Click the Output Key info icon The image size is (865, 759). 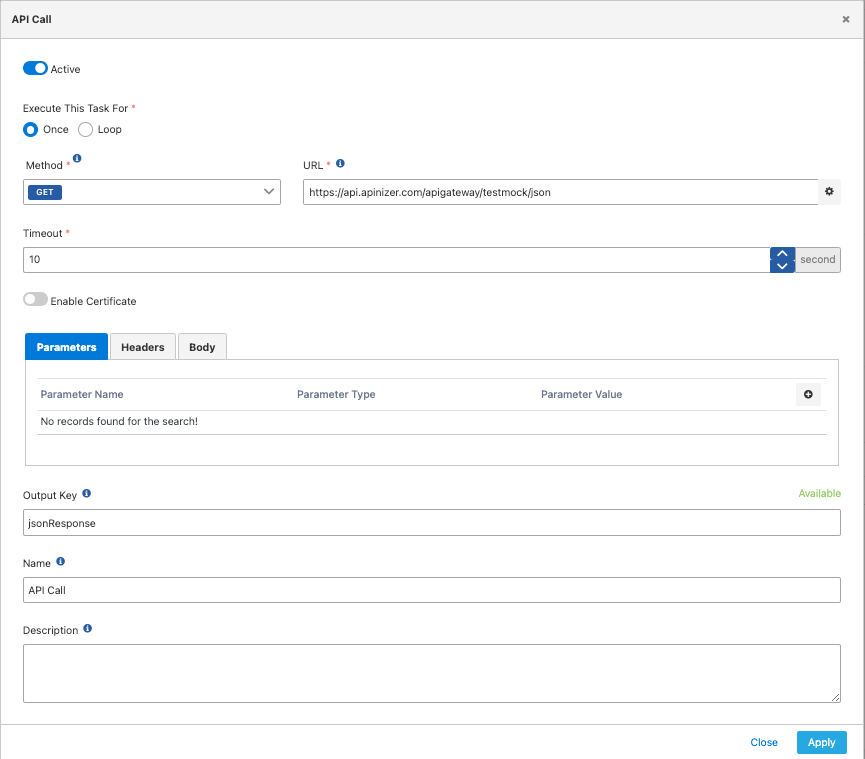tap(87, 494)
